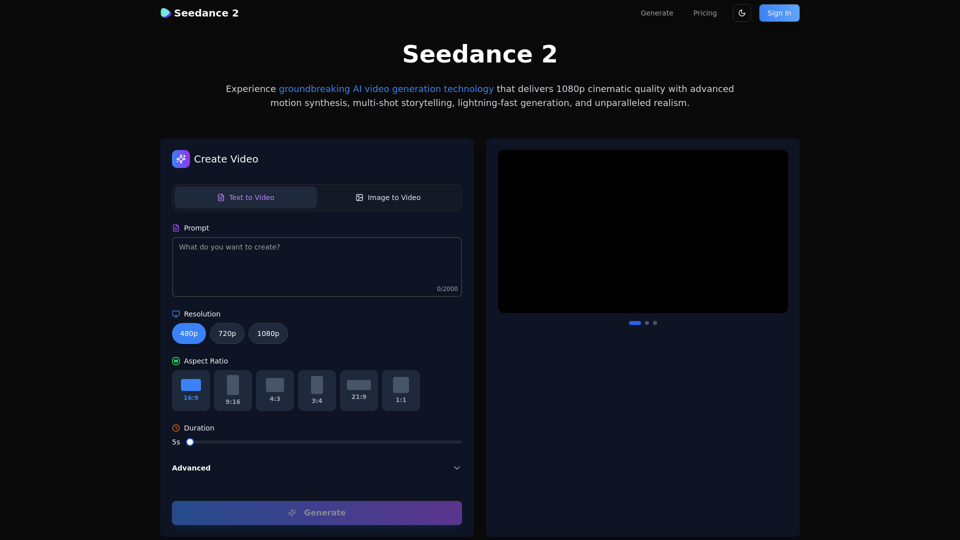
Task: Open groundbreaking AI video generation technology link
Action: [386, 89]
